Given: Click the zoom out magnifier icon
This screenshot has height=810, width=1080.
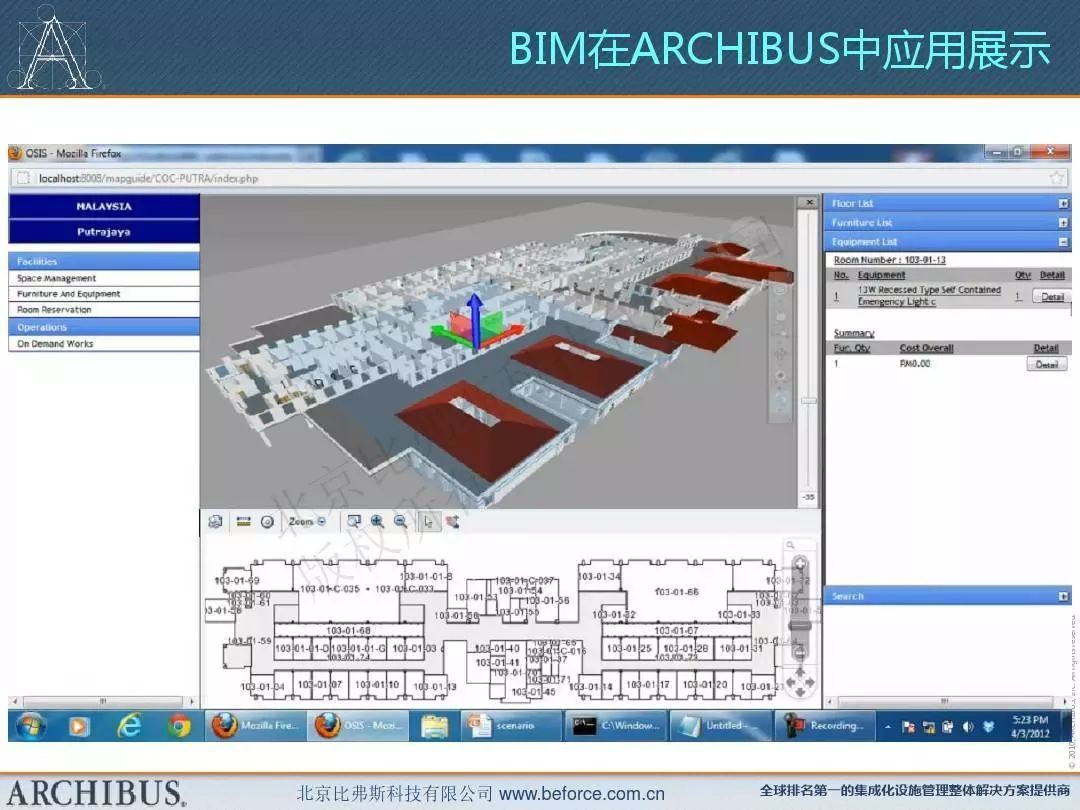Looking at the screenshot, I should (x=400, y=521).
